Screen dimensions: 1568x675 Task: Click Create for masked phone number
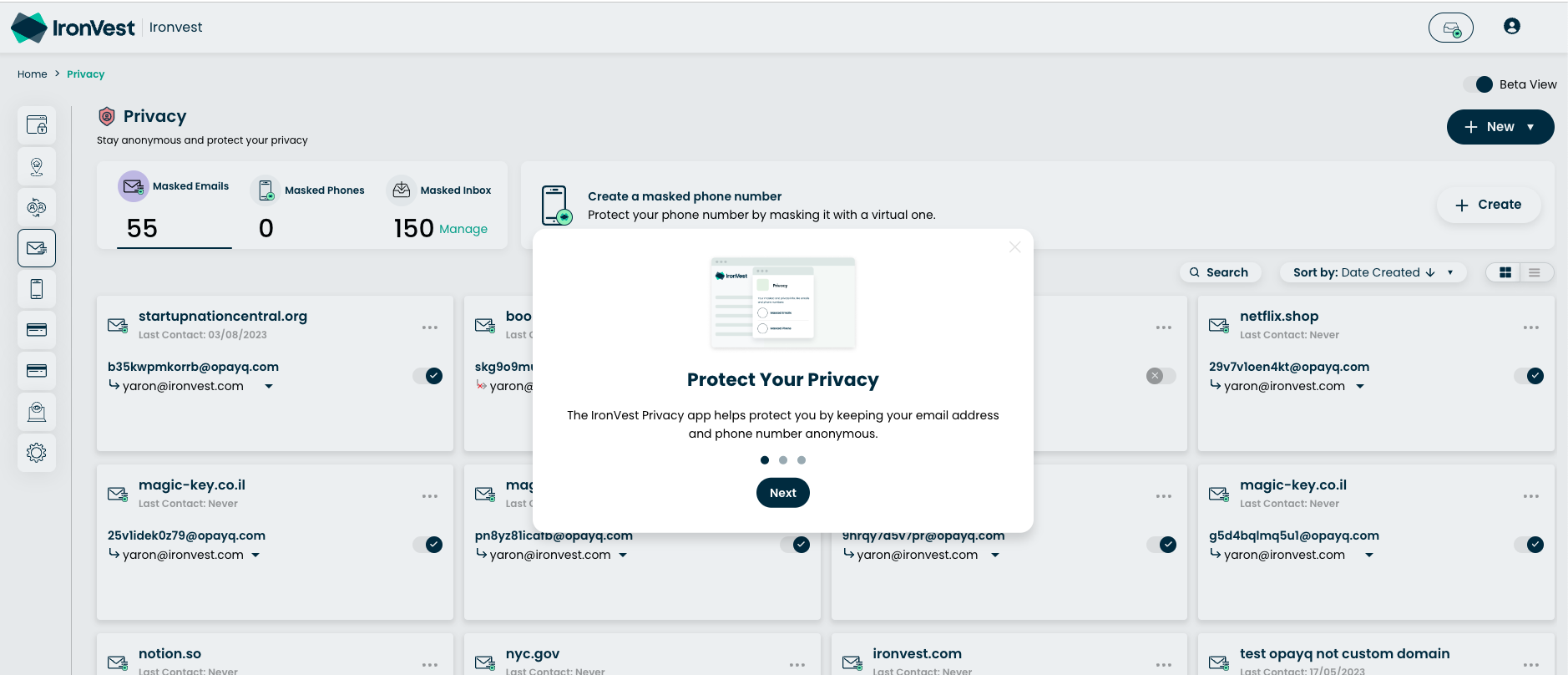[1489, 205]
